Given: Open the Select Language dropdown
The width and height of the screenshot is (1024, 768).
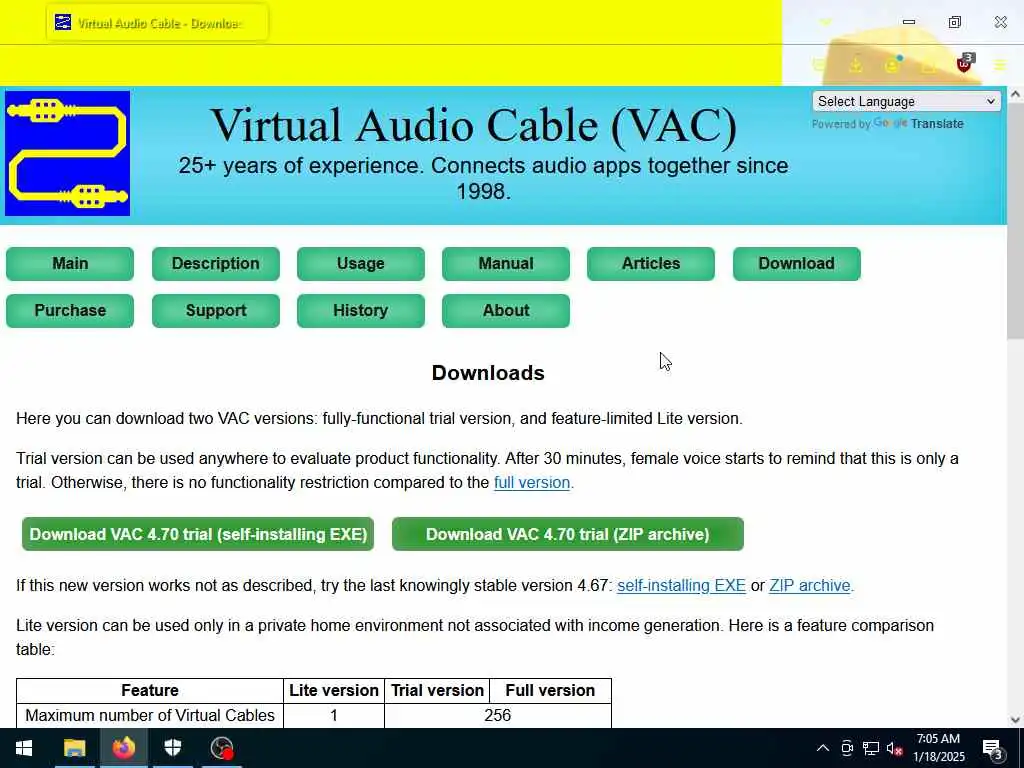Looking at the screenshot, I should [x=906, y=101].
